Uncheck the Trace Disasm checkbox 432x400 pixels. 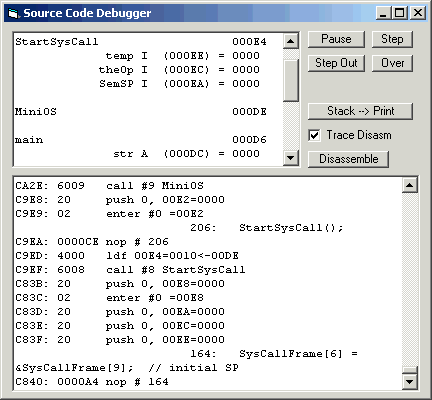pyautogui.click(x=314, y=135)
